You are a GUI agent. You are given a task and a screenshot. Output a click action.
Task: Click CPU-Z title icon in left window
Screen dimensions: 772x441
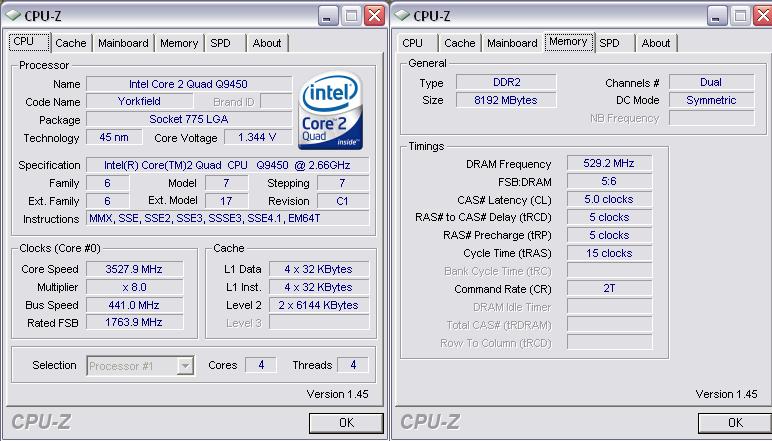[x=13, y=15]
